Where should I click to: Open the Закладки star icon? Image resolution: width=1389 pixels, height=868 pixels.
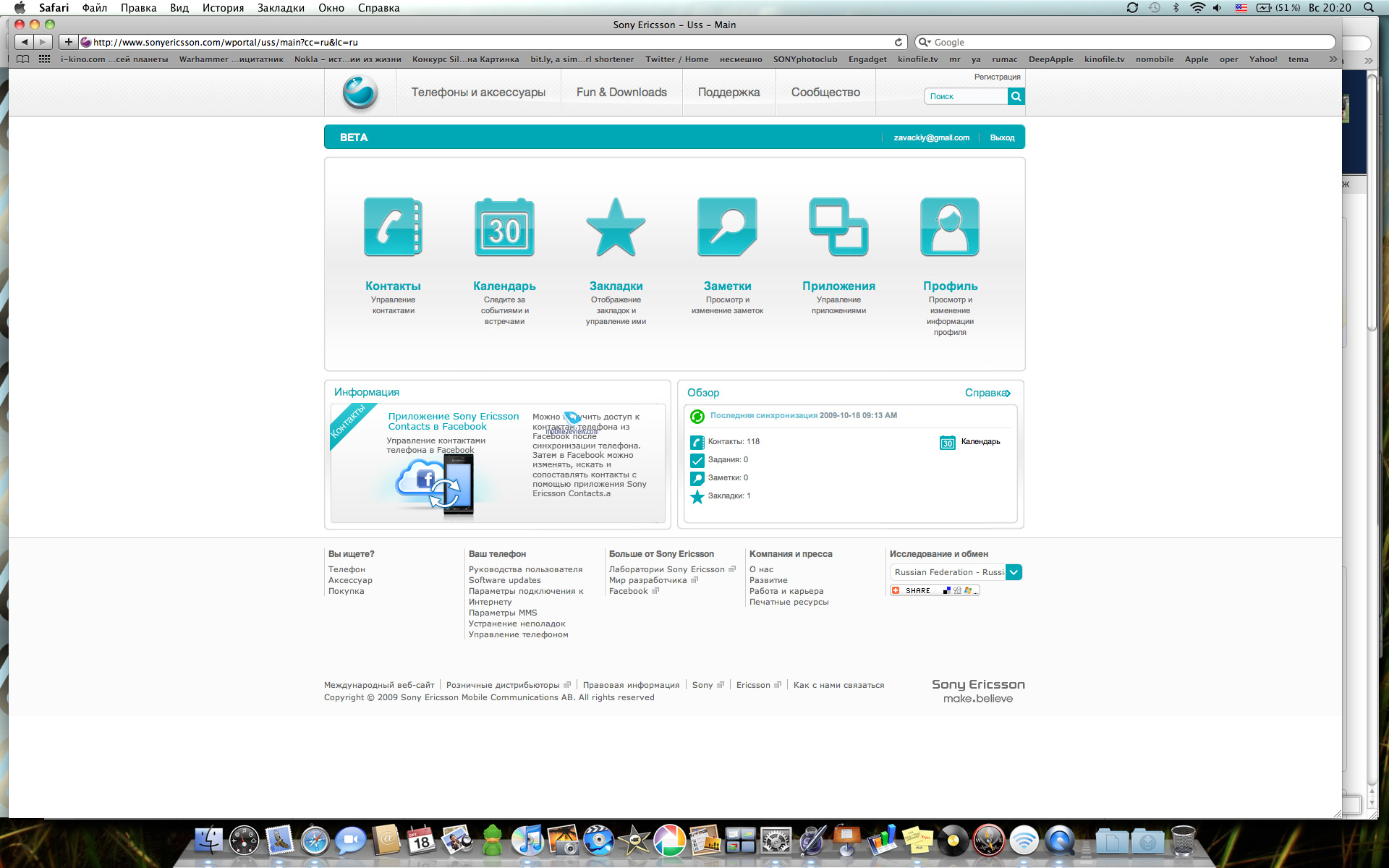(x=616, y=227)
